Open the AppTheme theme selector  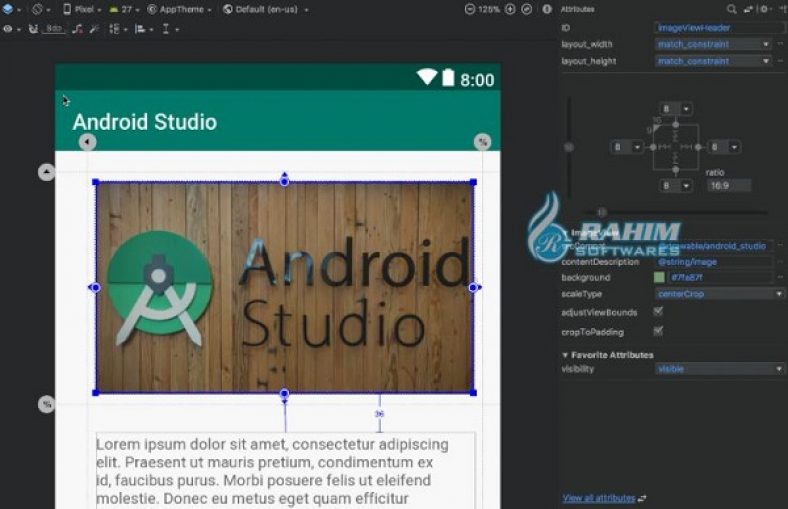click(x=178, y=9)
